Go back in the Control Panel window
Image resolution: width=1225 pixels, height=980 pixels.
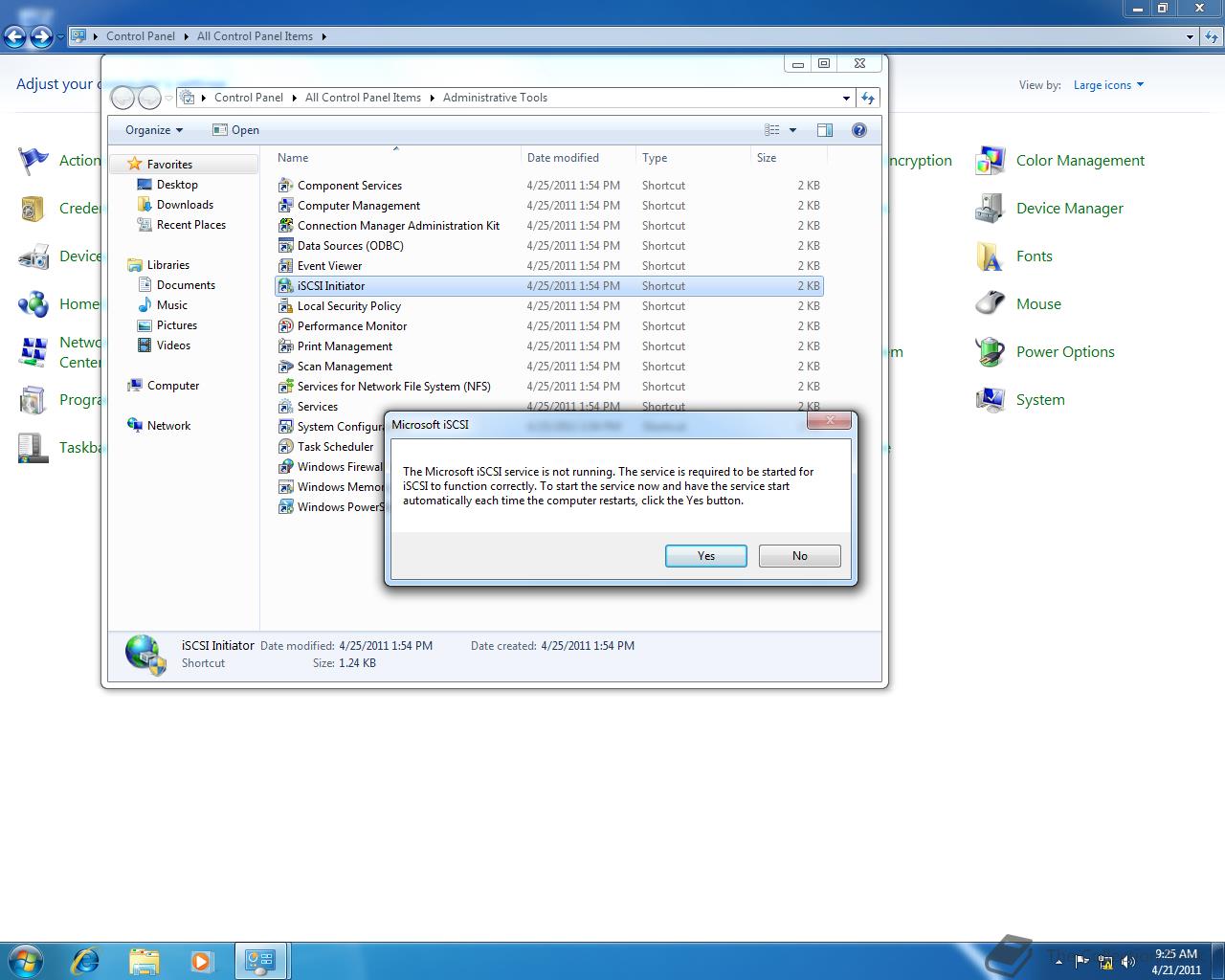(x=14, y=37)
